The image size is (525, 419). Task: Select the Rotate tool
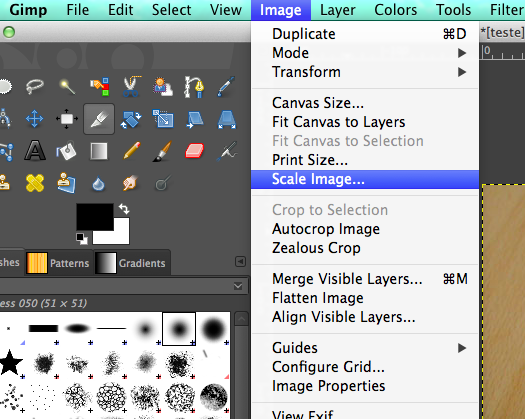(x=131, y=119)
